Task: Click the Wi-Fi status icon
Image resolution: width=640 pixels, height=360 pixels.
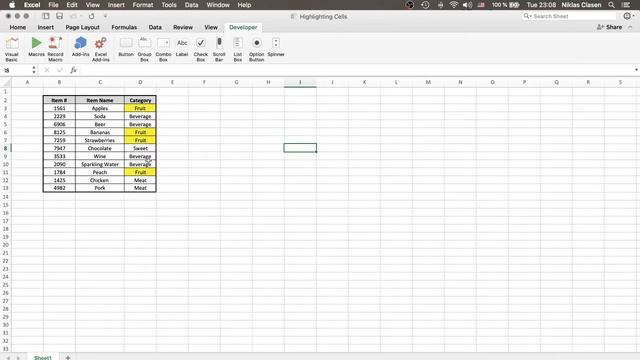Action: tap(453, 5)
